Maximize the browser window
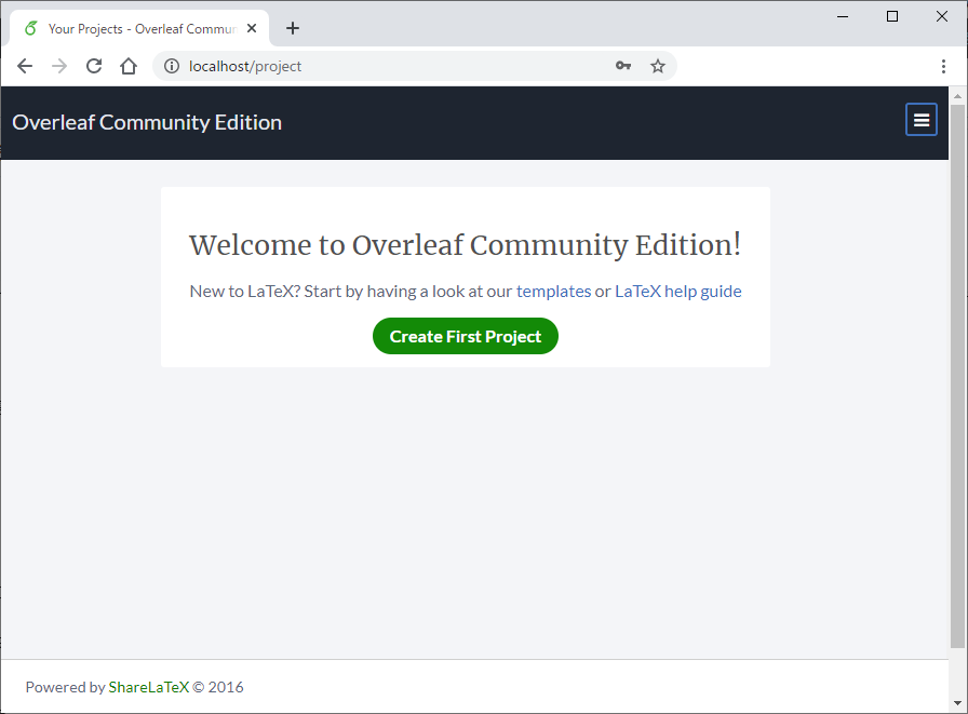This screenshot has height=714, width=968. tap(892, 17)
